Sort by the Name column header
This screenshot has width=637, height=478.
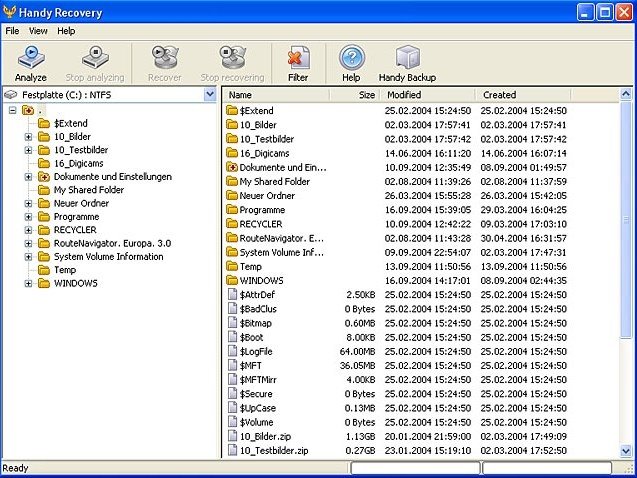276,95
